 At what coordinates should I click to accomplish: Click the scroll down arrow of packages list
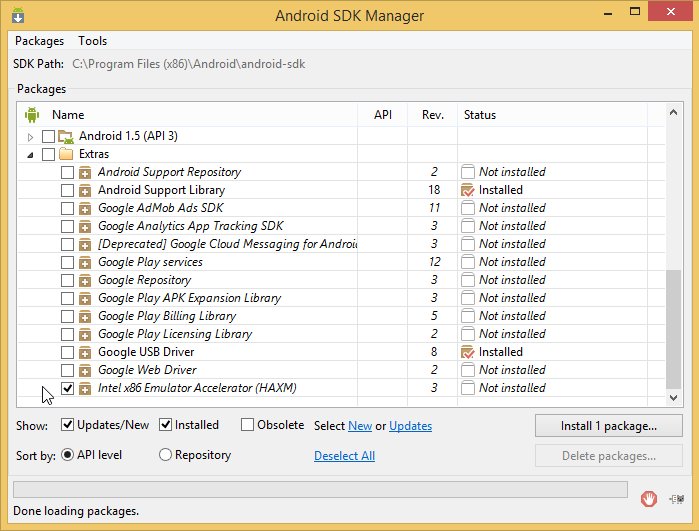click(673, 397)
